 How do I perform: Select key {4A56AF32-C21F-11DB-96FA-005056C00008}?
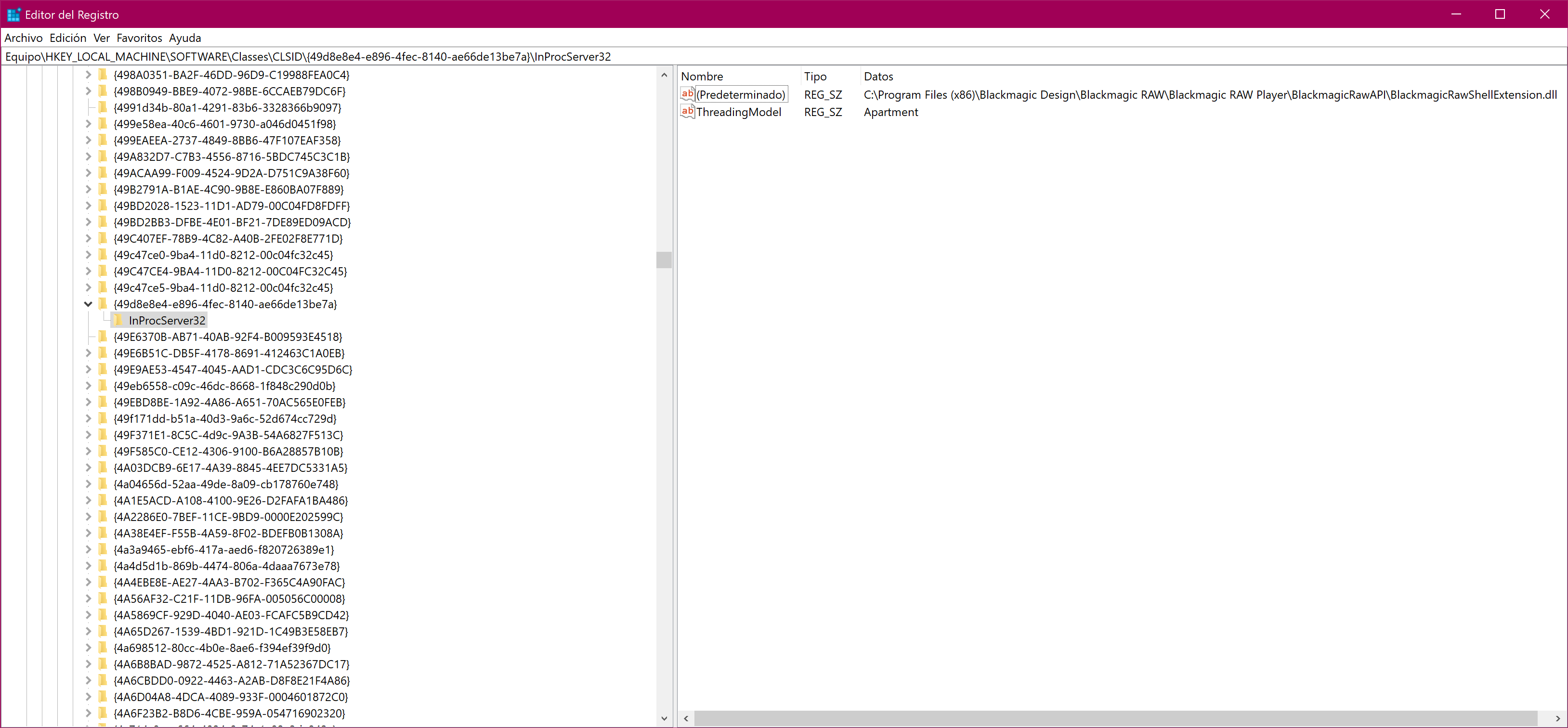point(229,599)
